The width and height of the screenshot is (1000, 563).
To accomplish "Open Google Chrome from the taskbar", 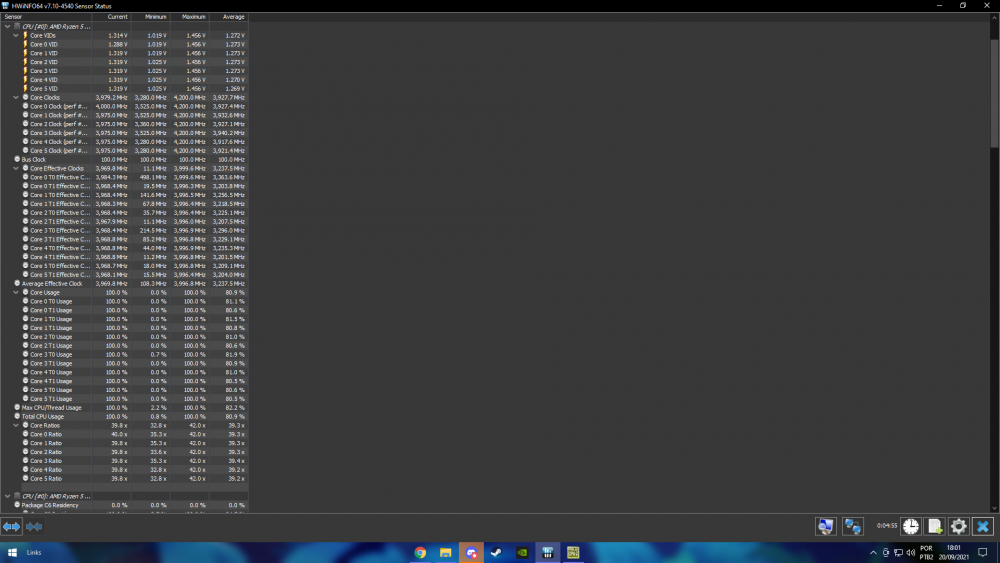I will pyautogui.click(x=420, y=553).
